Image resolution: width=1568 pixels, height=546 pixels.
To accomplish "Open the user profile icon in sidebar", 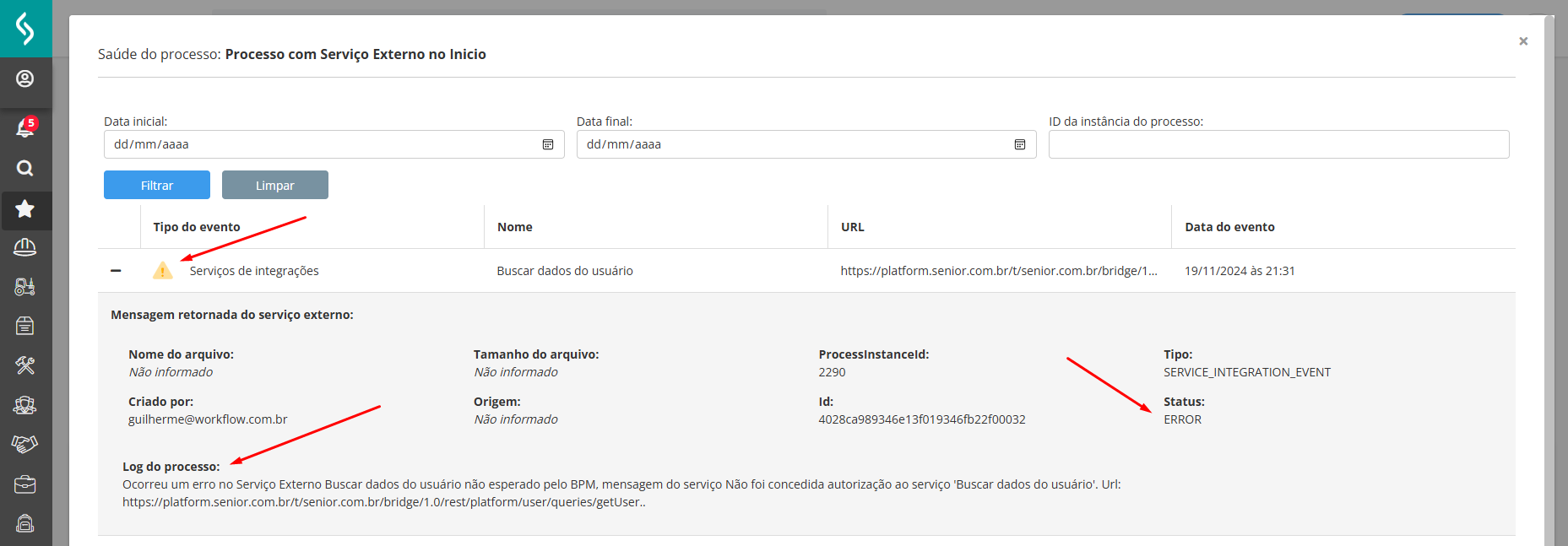I will tap(25, 79).
